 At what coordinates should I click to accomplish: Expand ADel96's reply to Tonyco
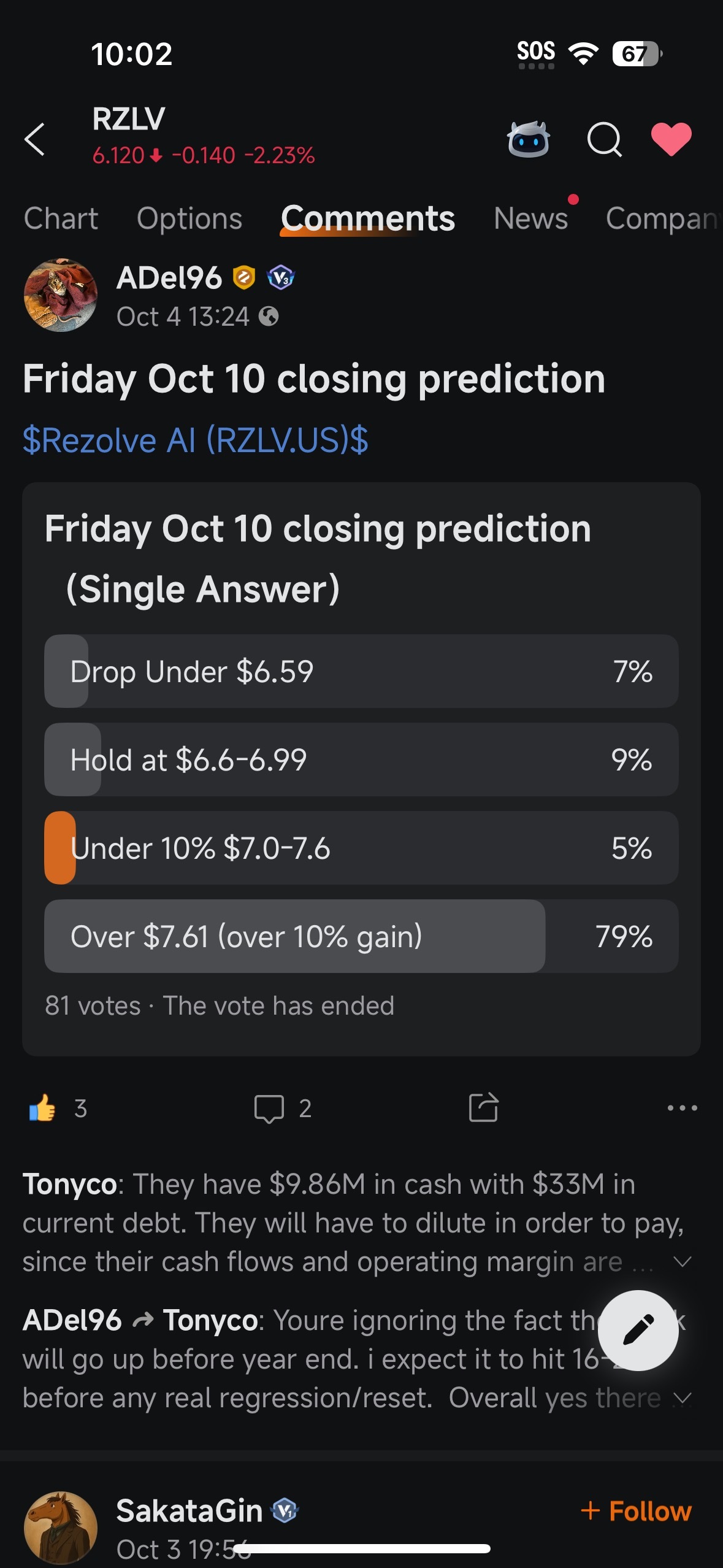point(682,1398)
